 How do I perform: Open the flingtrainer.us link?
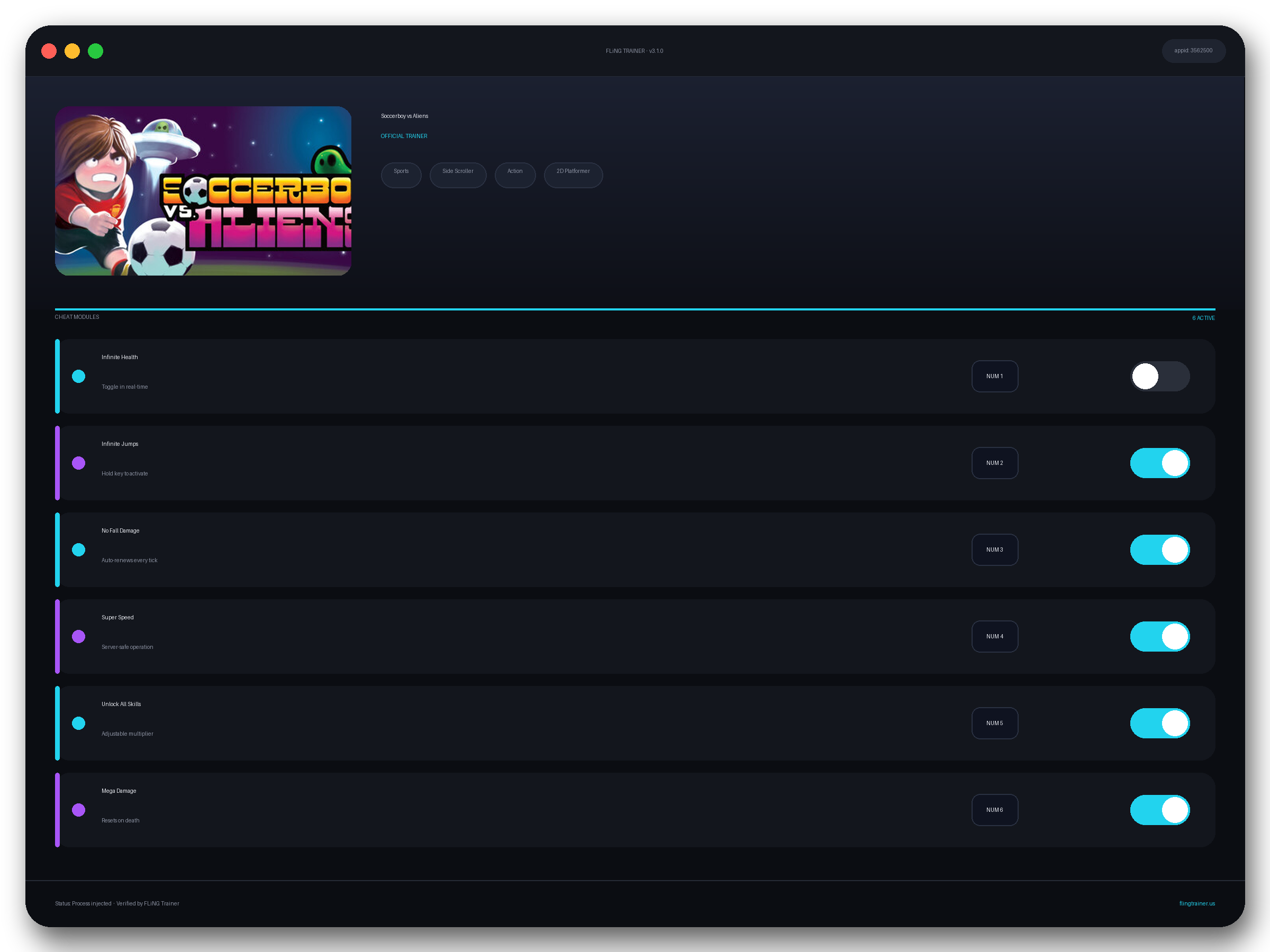click(x=1196, y=903)
